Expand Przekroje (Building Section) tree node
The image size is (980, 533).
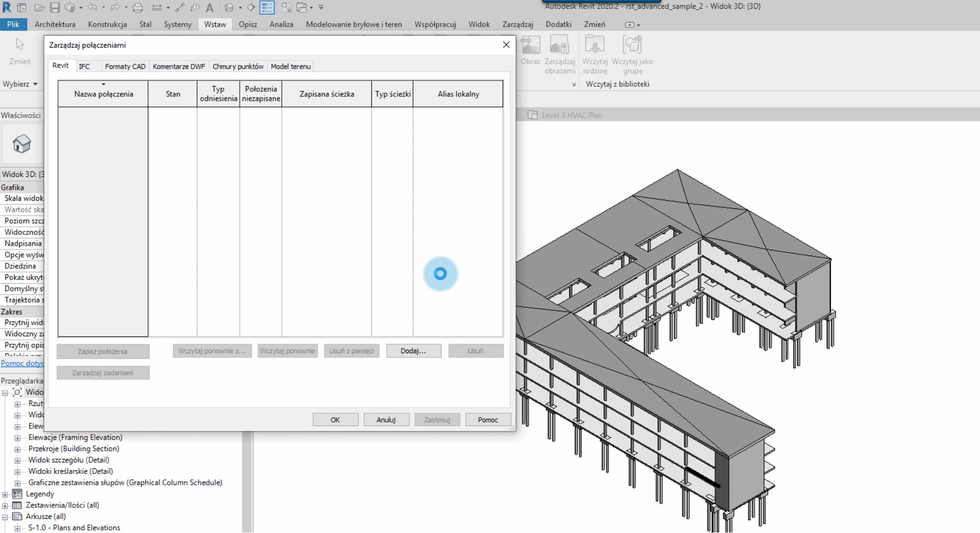pyautogui.click(x=18, y=449)
